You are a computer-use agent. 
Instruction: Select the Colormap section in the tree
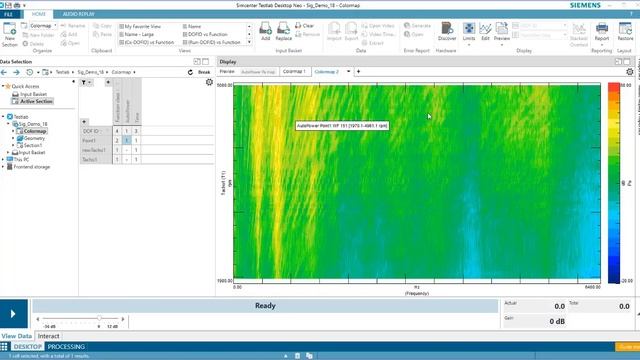(x=32, y=131)
